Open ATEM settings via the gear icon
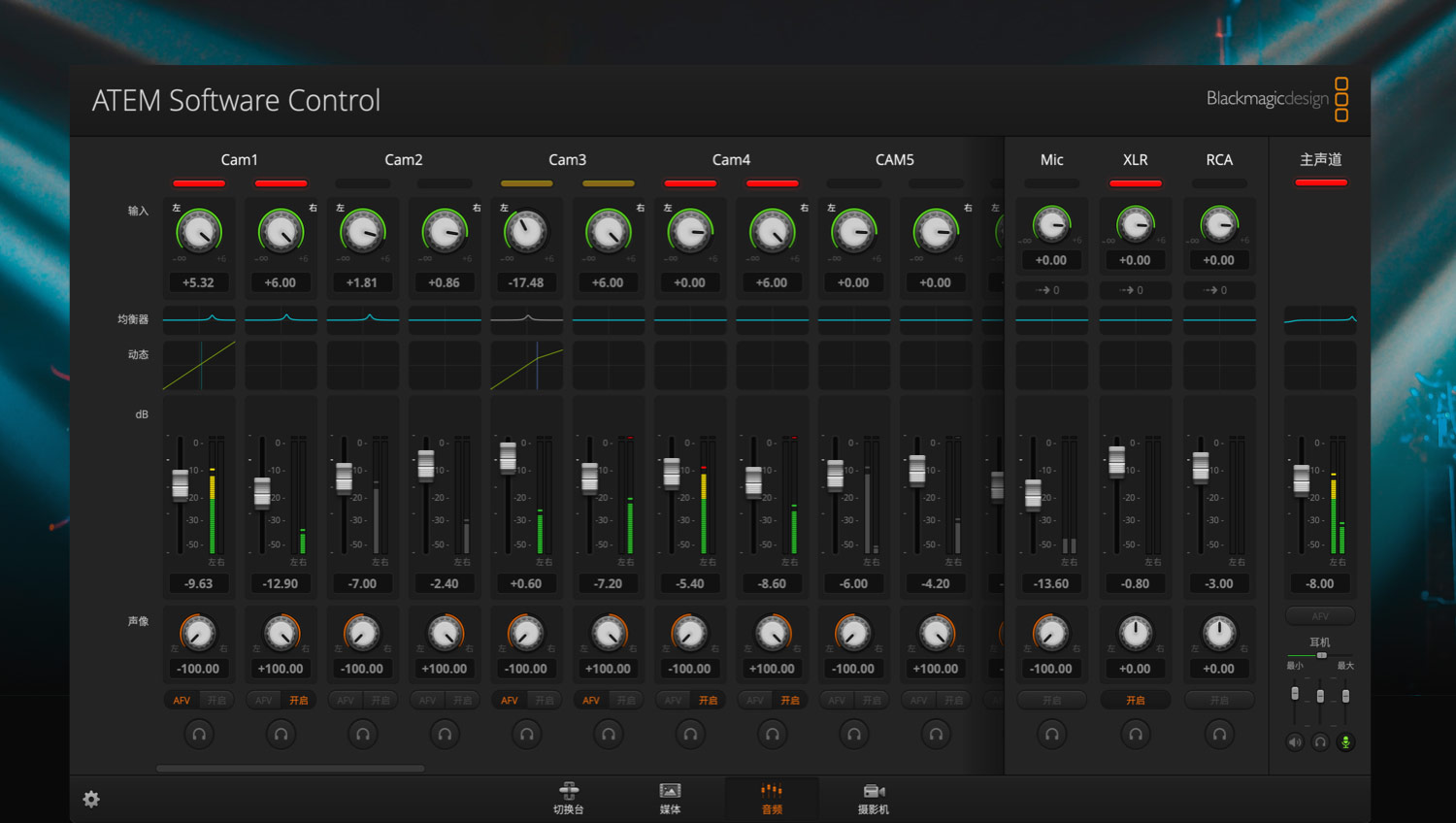 click(90, 799)
